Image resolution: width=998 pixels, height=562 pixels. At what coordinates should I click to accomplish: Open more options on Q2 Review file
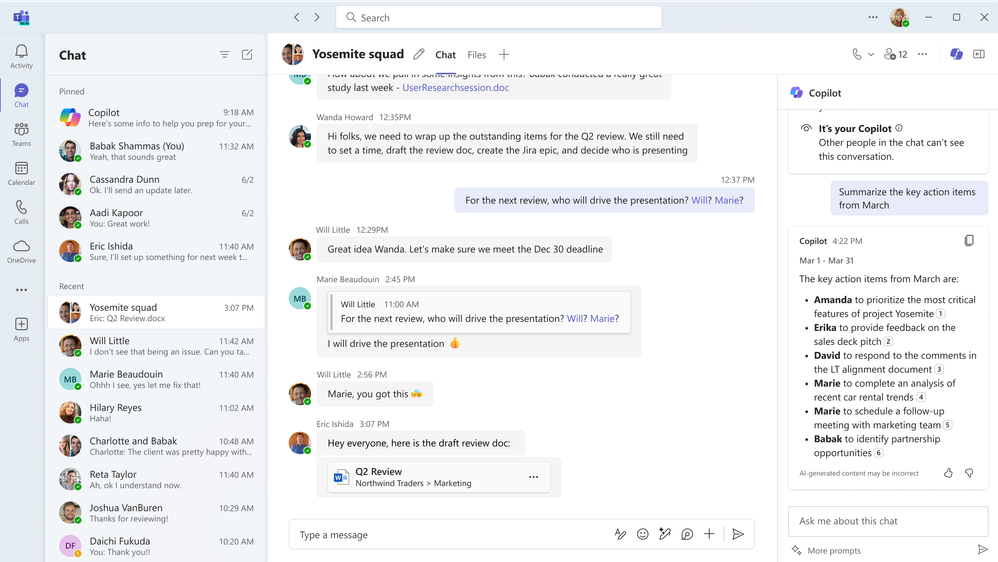pyautogui.click(x=533, y=477)
